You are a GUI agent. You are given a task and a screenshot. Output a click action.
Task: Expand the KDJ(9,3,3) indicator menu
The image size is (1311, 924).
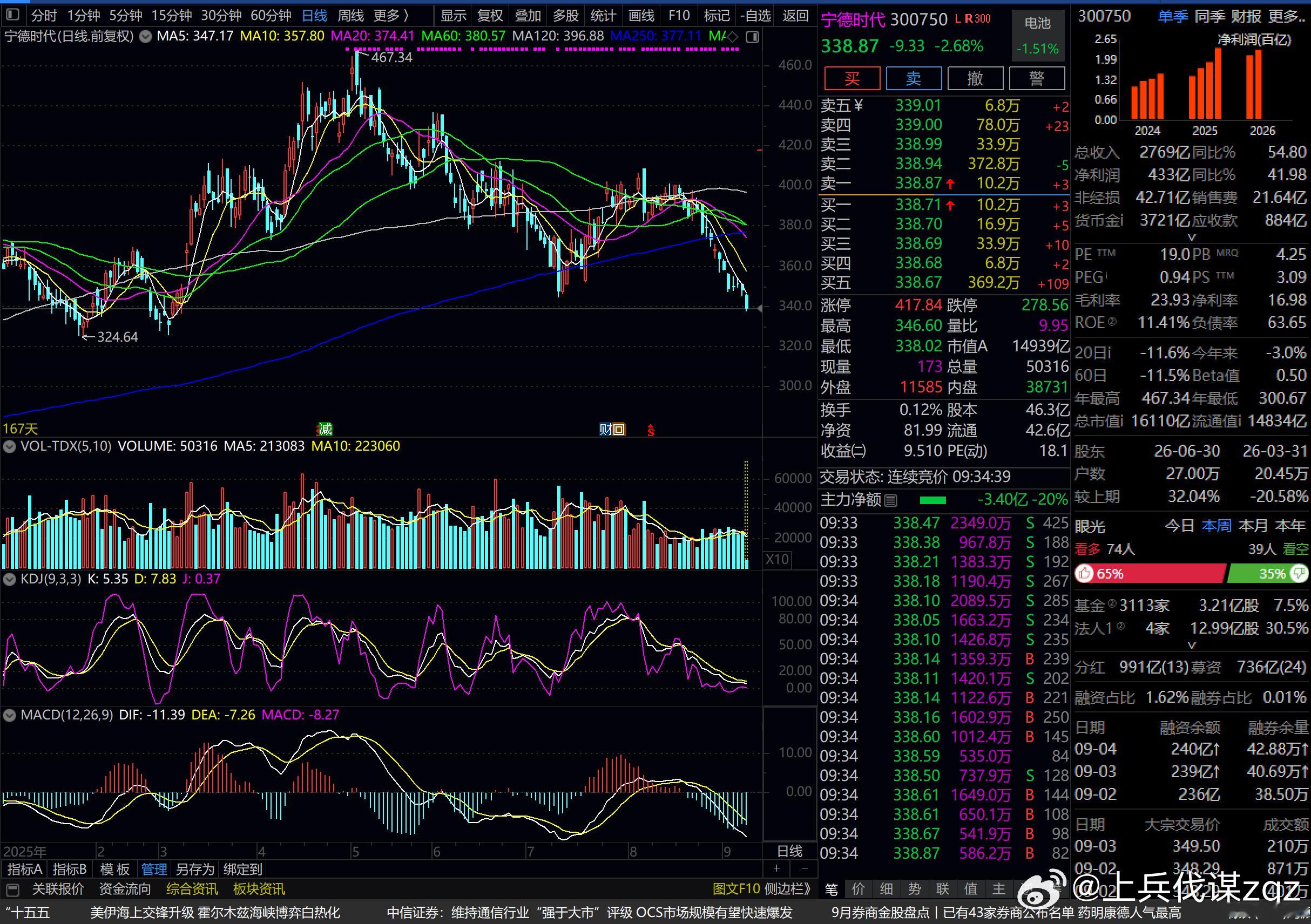point(9,579)
